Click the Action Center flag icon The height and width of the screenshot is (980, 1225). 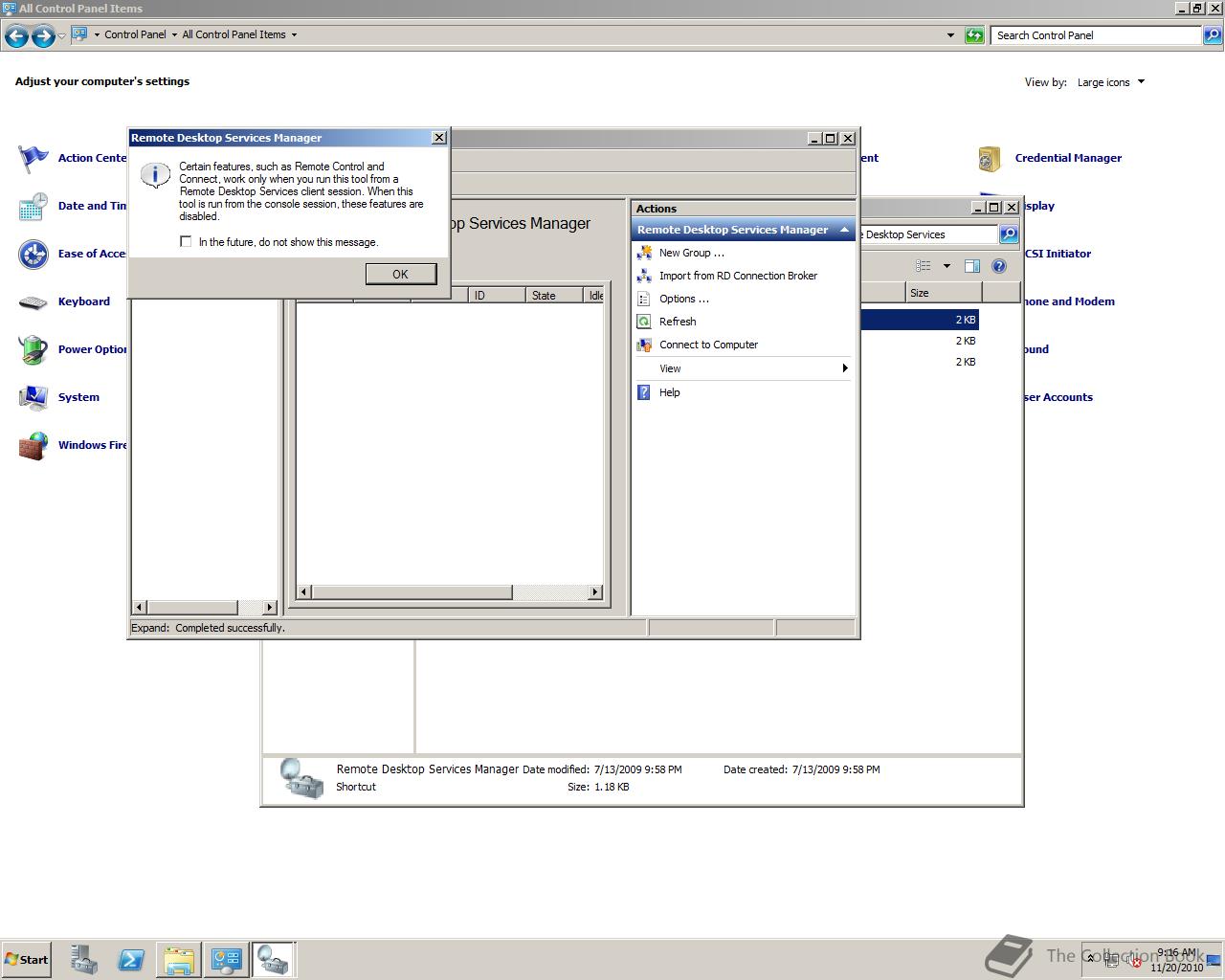[33, 158]
